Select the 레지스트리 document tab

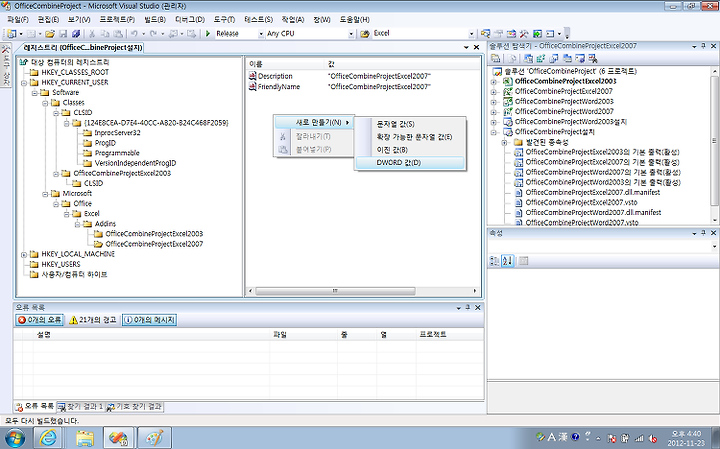(x=83, y=48)
